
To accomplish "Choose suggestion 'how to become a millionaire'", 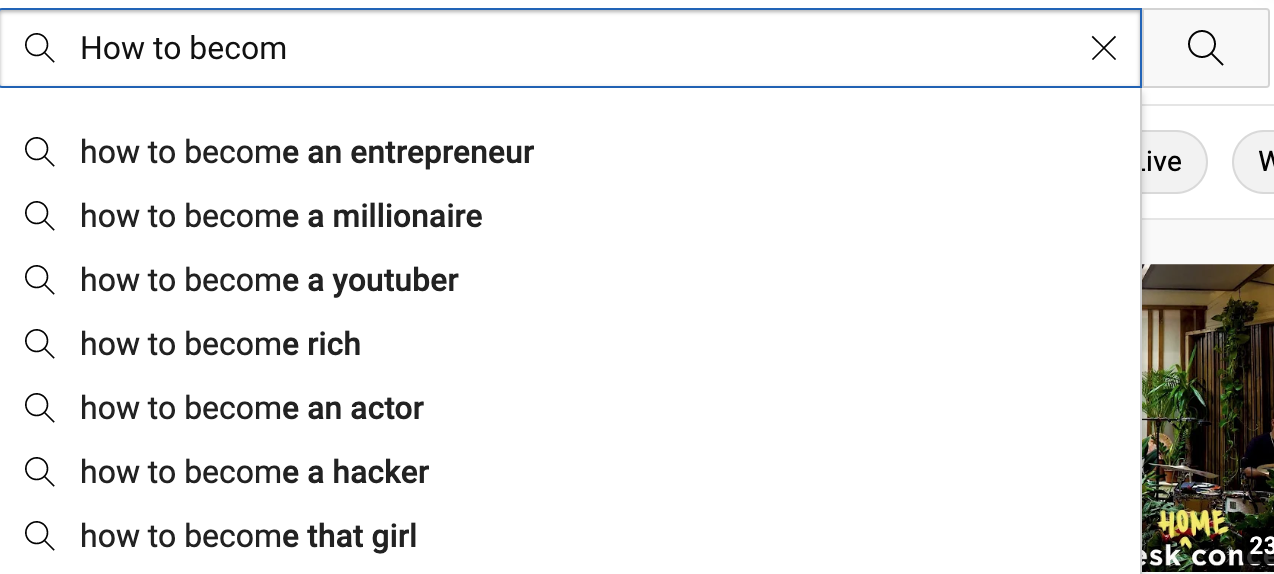I will point(281,216).
